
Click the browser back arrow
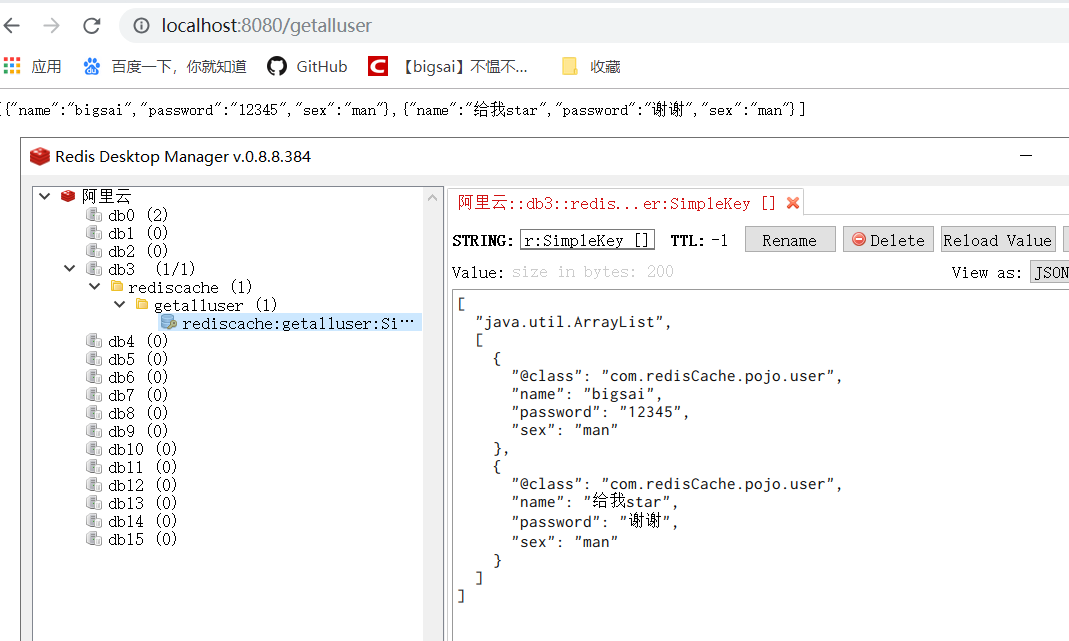12,26
